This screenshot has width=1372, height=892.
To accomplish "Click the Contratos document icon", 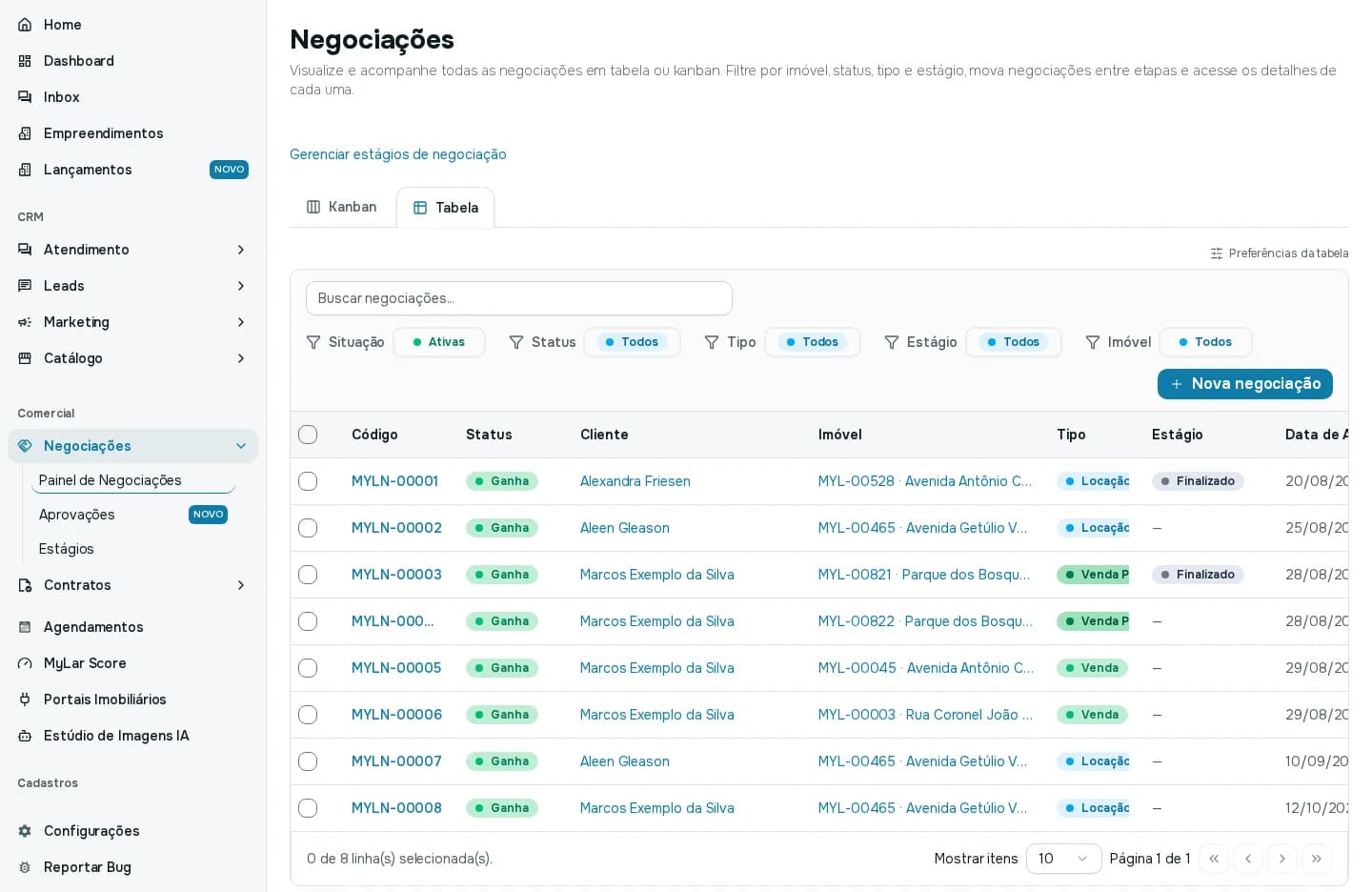I will tap(25, 585).
